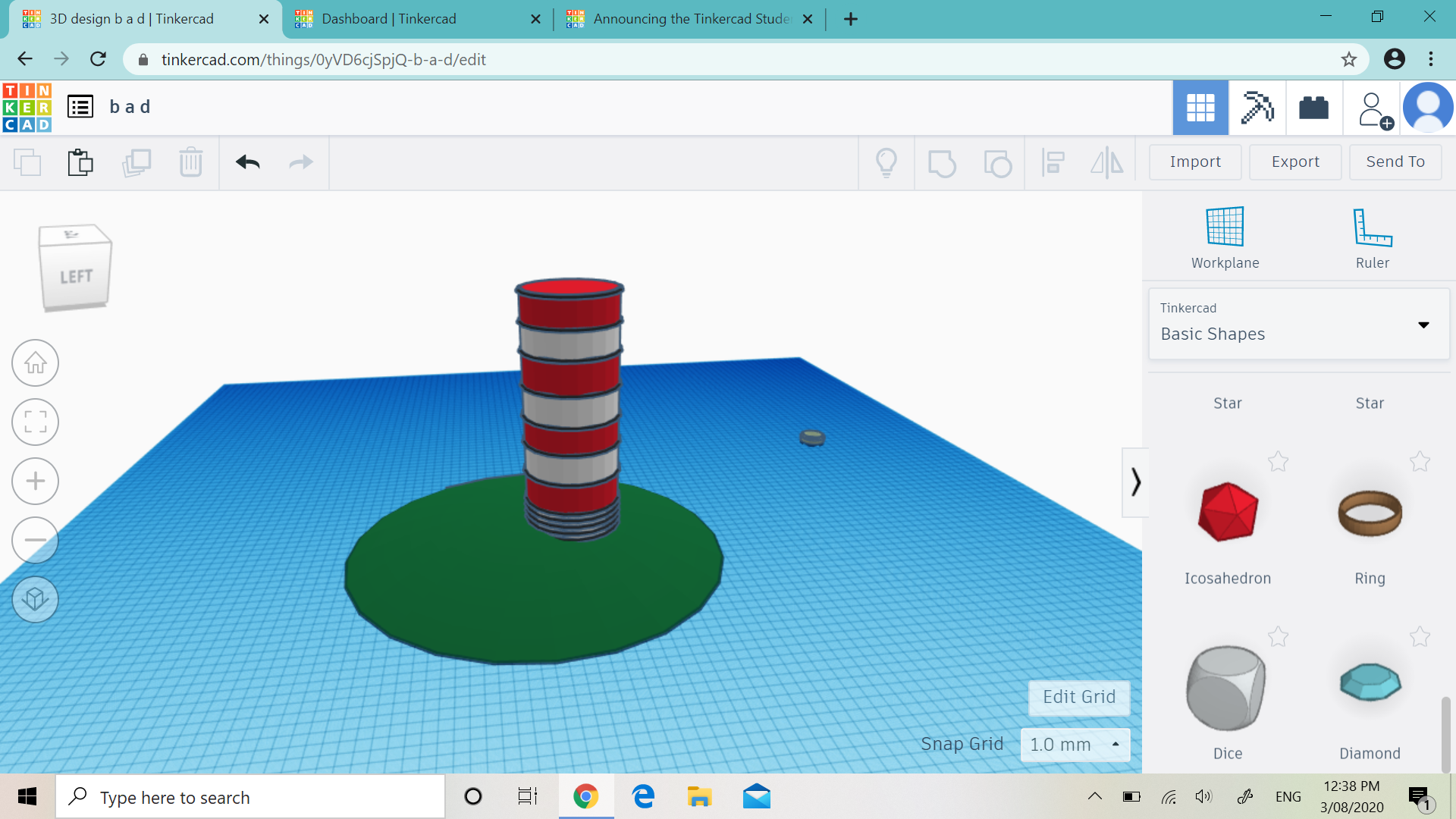Open the Basic Shapes dropdown

tap(1299, 324)
